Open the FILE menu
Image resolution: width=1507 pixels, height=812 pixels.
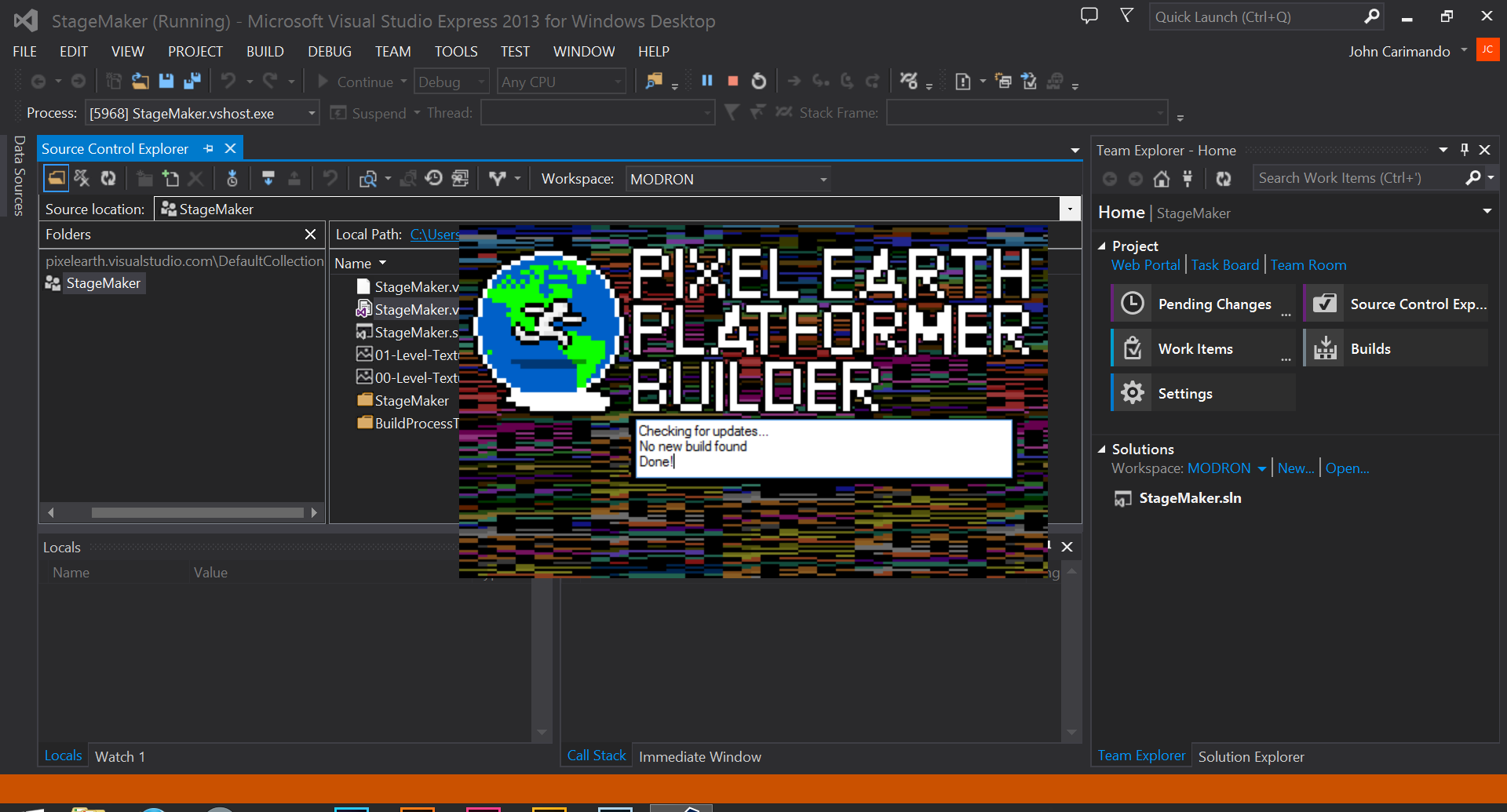pyautogui.click(x=24, y=51)
